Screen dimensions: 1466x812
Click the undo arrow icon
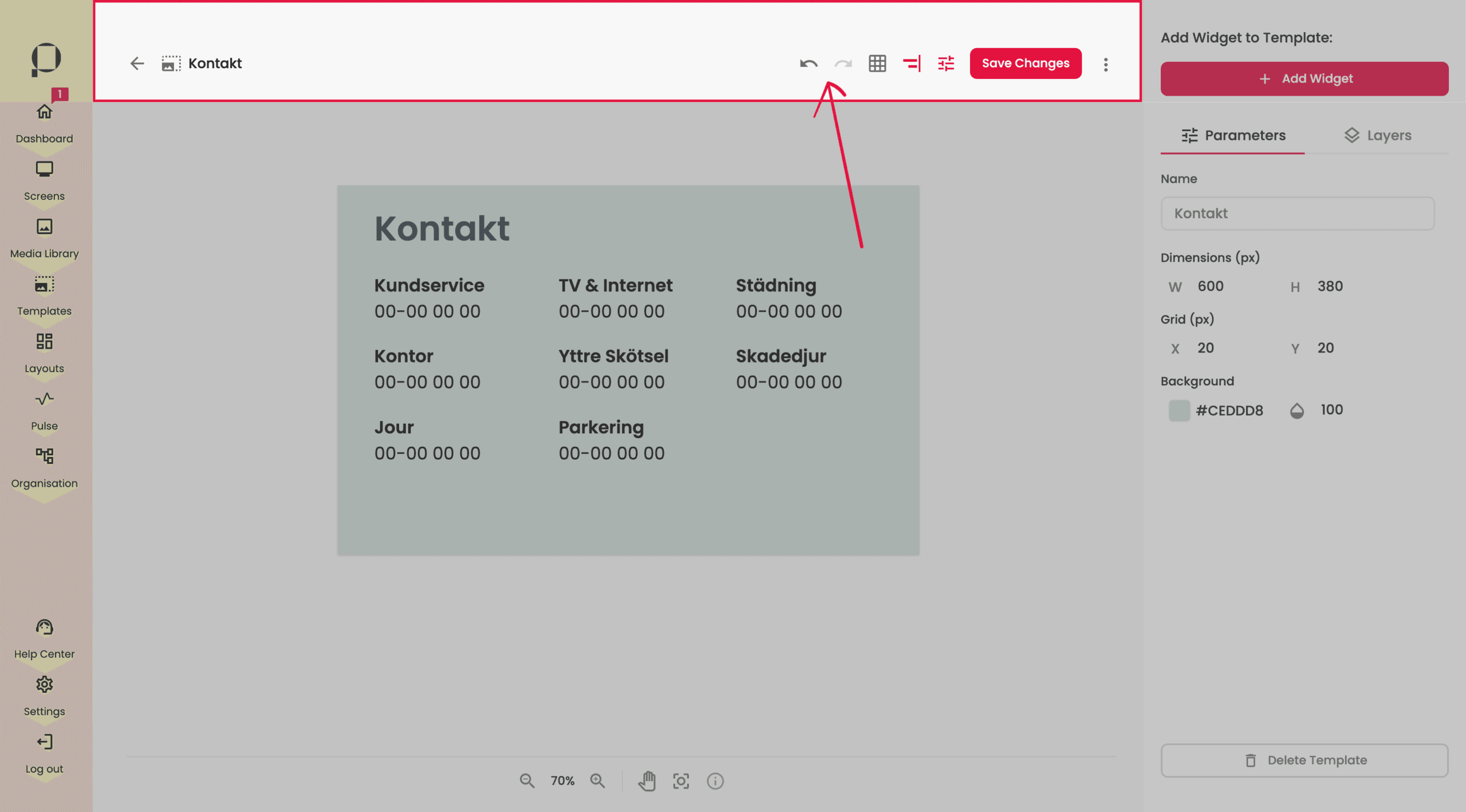click(809, 64)
